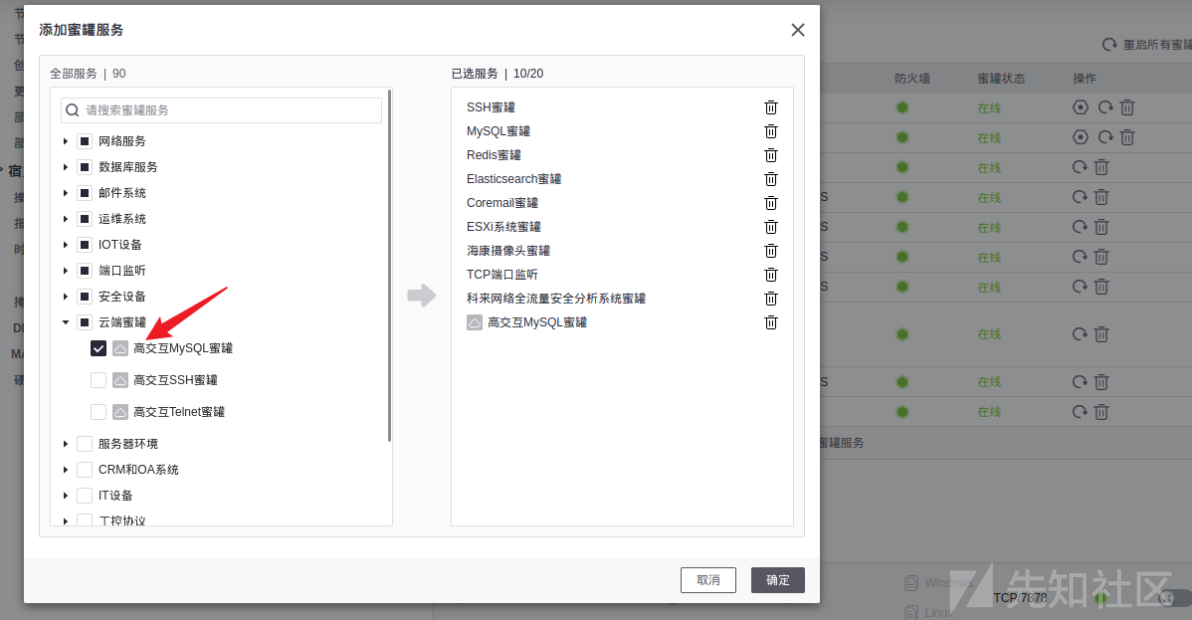The image size is (1192, 620).
Task: Delete 科来网络全流量安全分析系统蜜罐 entry
Action: pyautogui.click(x=771, y=299)
